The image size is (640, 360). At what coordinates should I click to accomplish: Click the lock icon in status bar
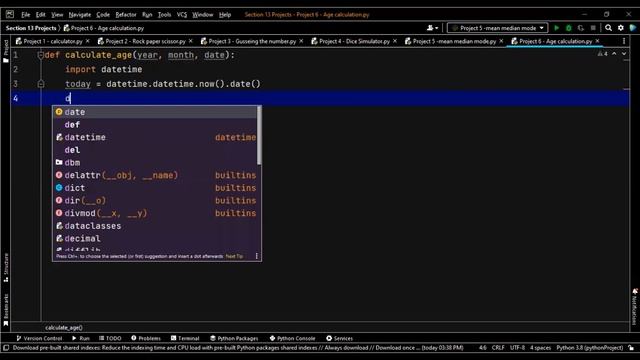tap(631, 348)
